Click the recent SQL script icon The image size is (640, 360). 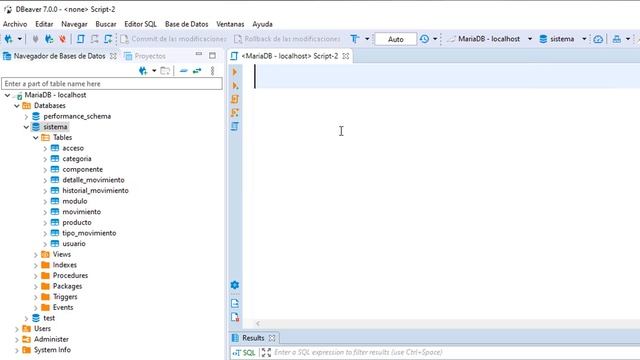point(94,39)
